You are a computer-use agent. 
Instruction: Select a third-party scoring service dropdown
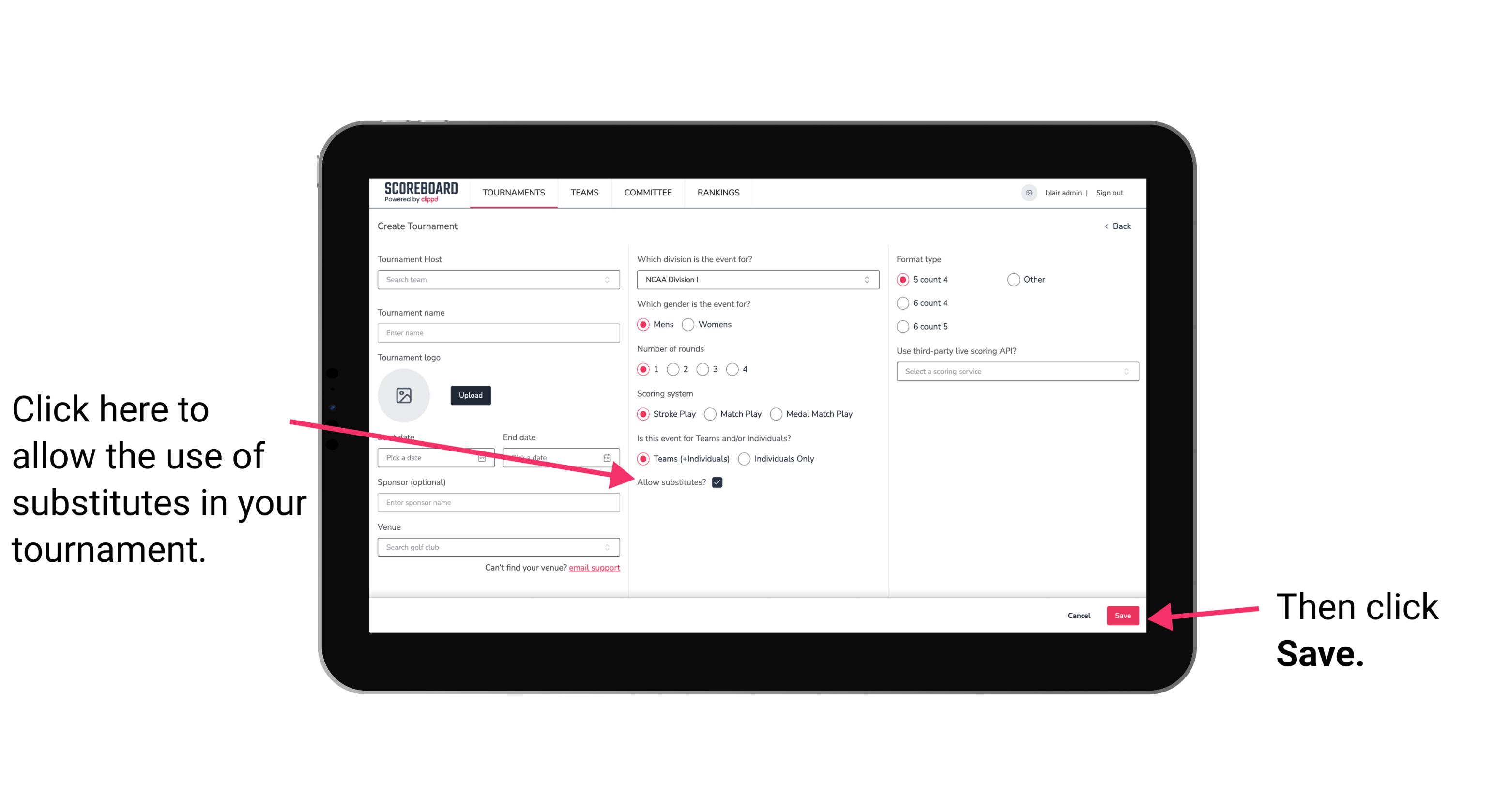(x=1014, y=372)
